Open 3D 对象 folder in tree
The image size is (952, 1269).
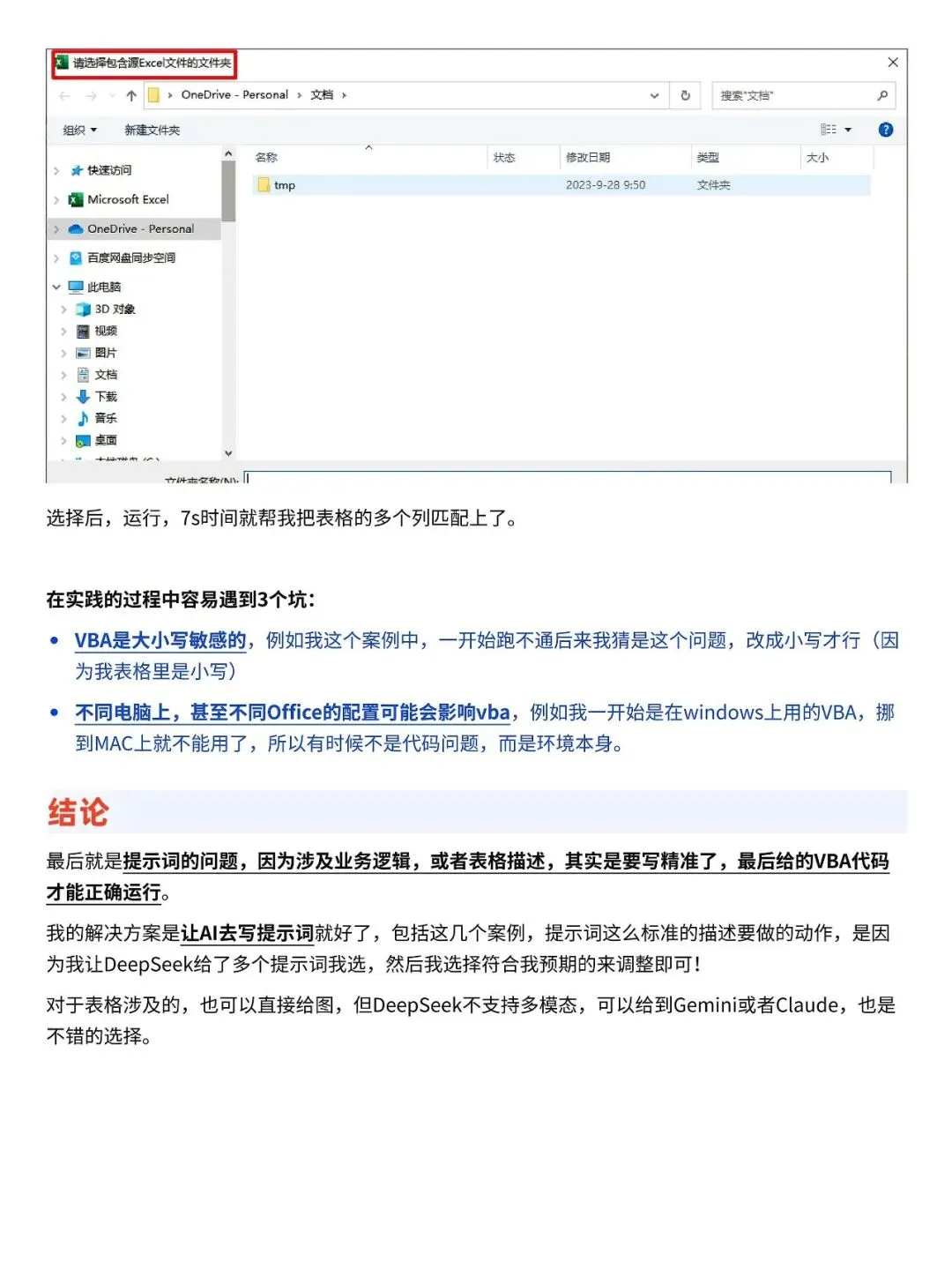tap(115, 309)
